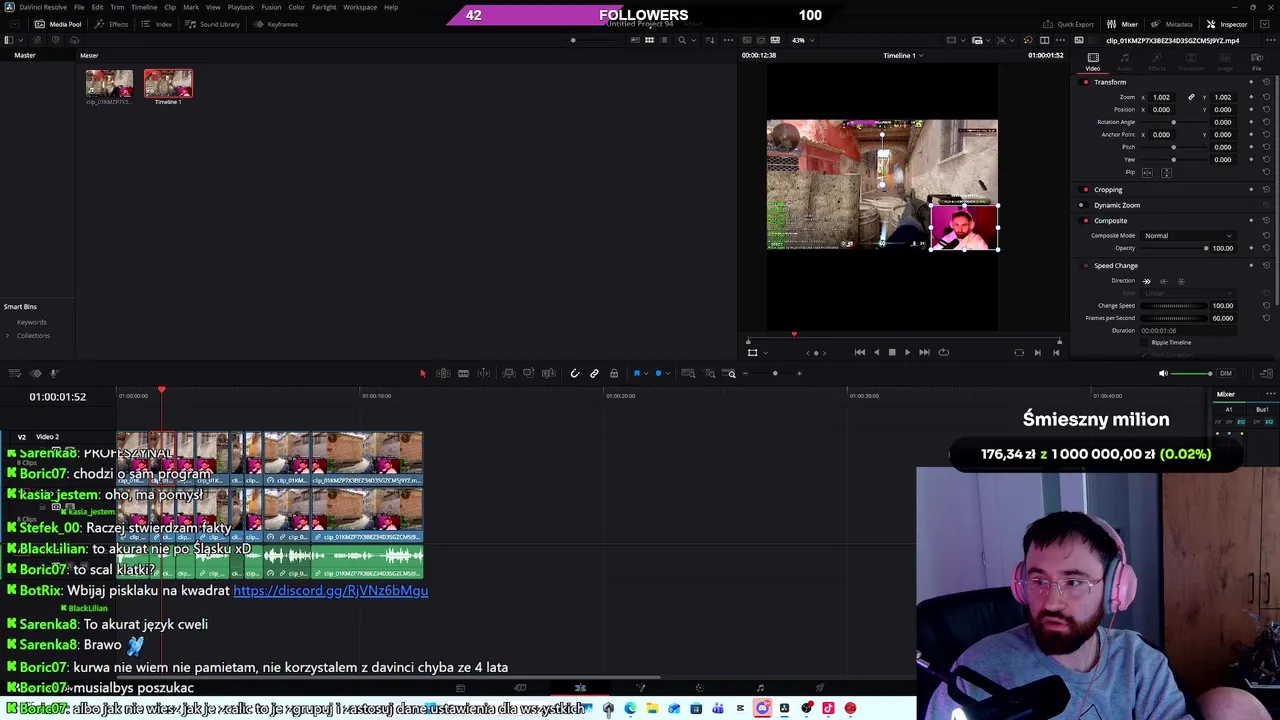This screenshot has height=720, width=1280.
Task: Open the Effects panel
Action: pos(112,24)
